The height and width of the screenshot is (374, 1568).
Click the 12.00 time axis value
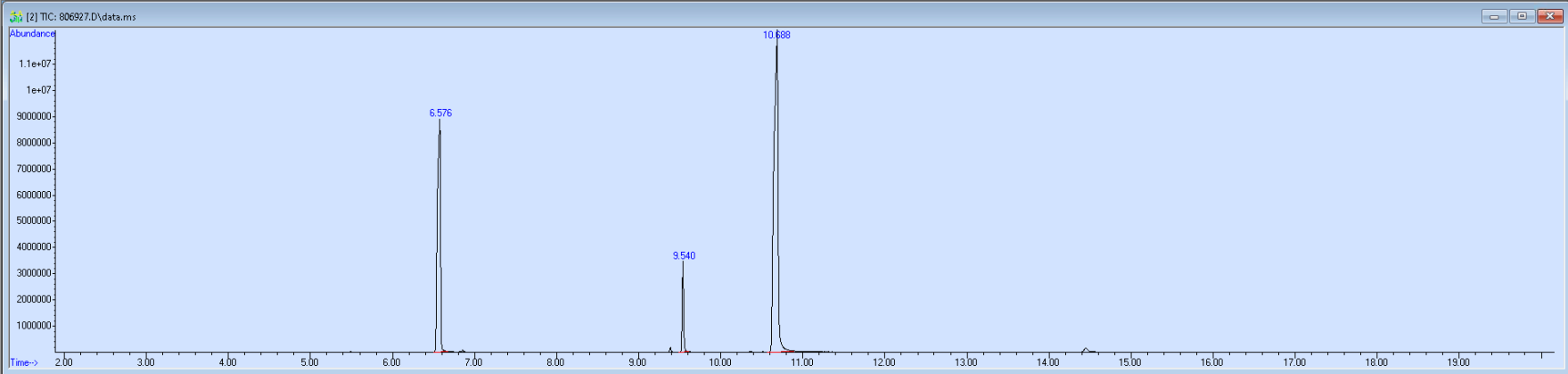click(884, 362)
